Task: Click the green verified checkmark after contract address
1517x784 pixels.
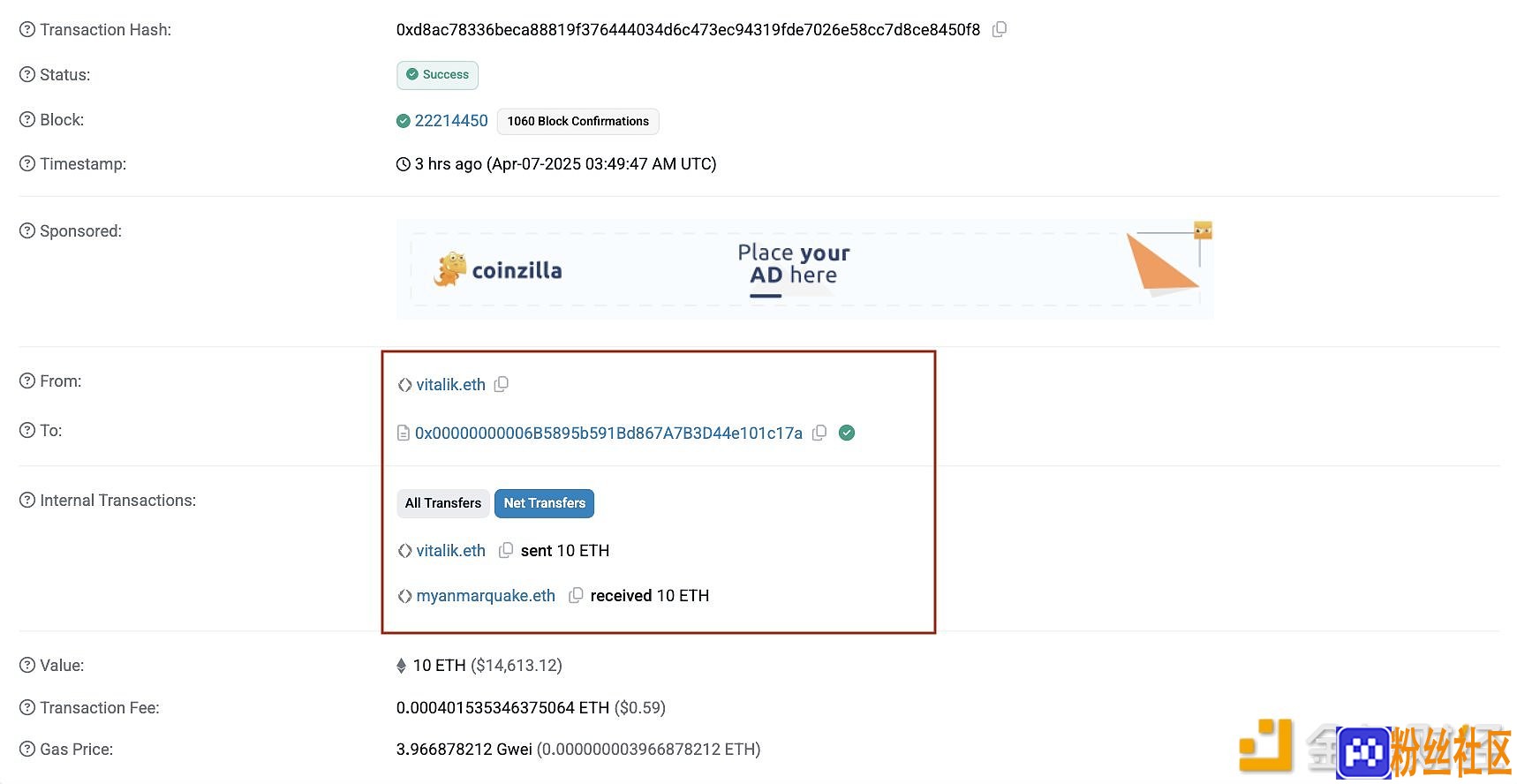Action: [847, 433]
